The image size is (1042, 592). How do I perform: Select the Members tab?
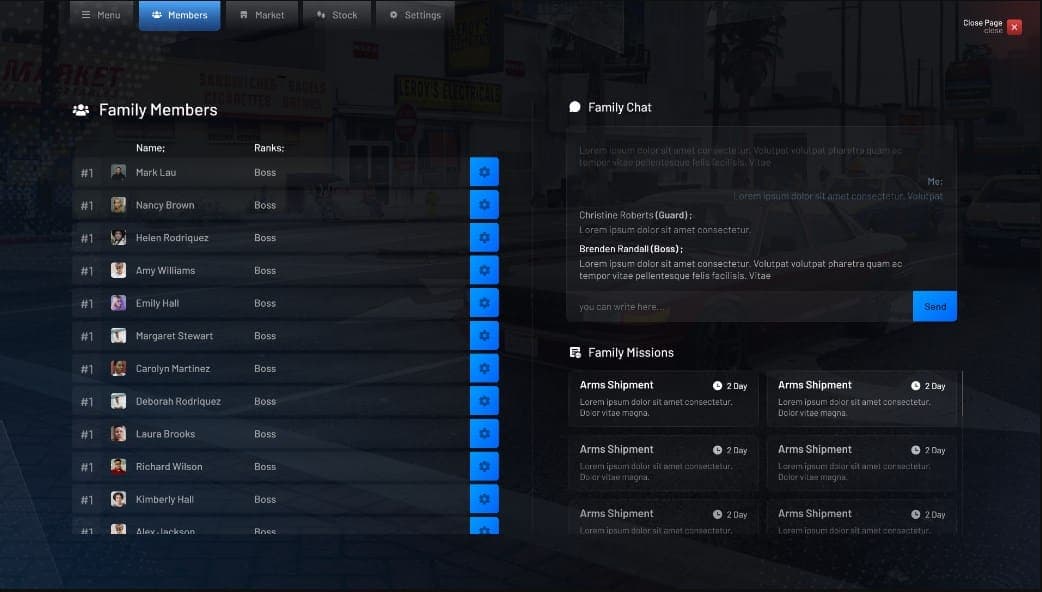[179, 15]
